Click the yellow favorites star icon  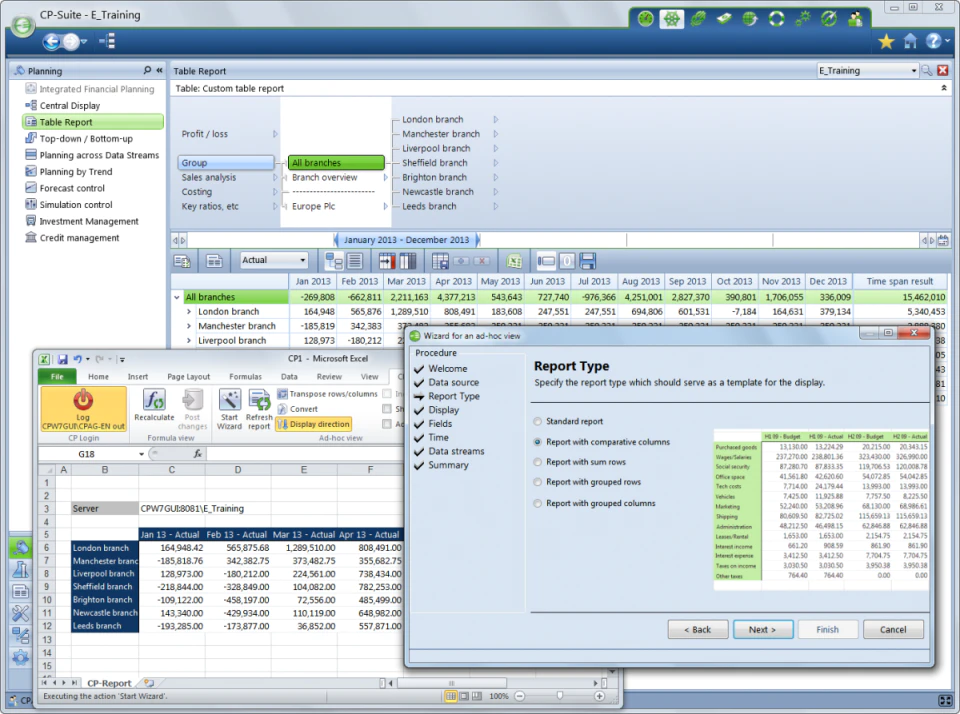[x=886, y=41]
